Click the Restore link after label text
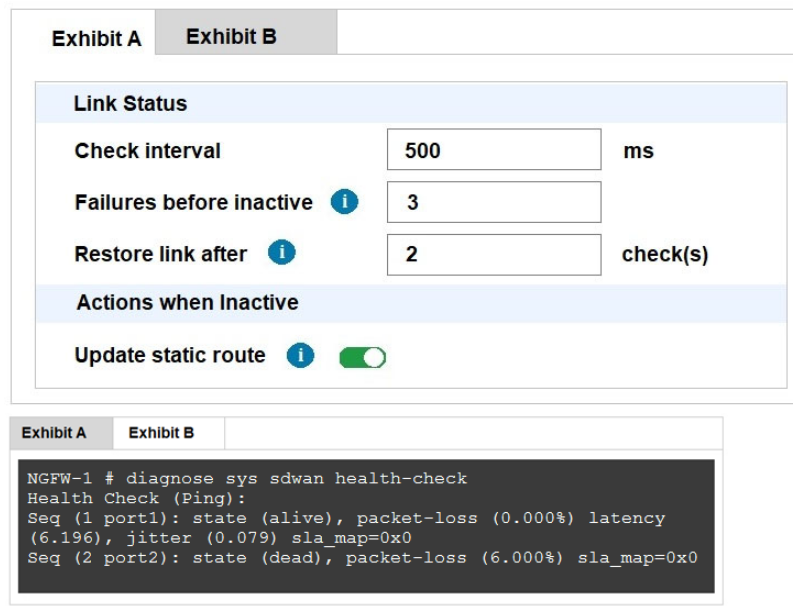 160,254
